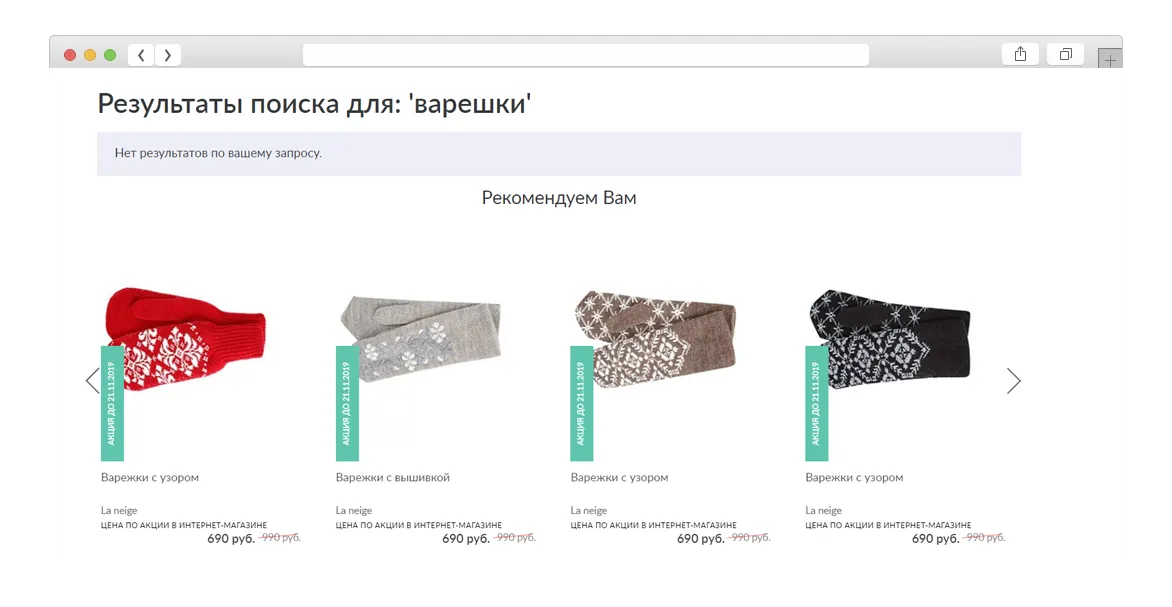1172x607 pixels.
Task: Open the 'Варежки с вышивкой' product link
Action: pyautogui.click(x=392, y=477)
